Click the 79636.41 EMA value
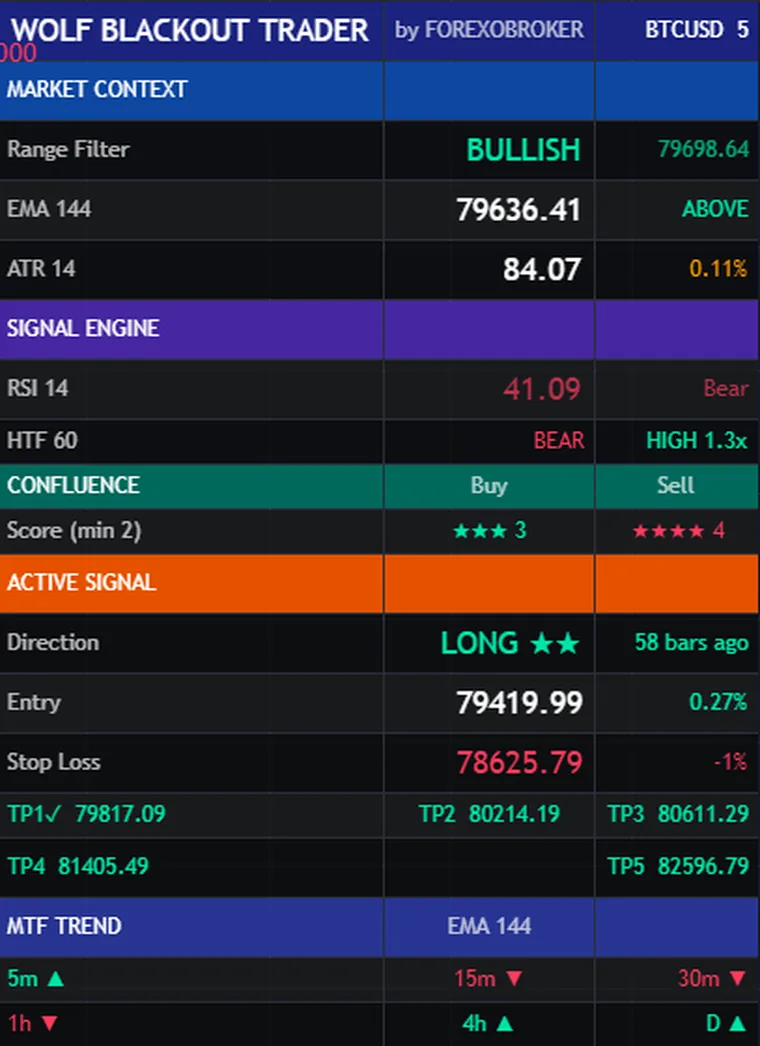Screen dimensions: 760x1046 pos(518,209)
